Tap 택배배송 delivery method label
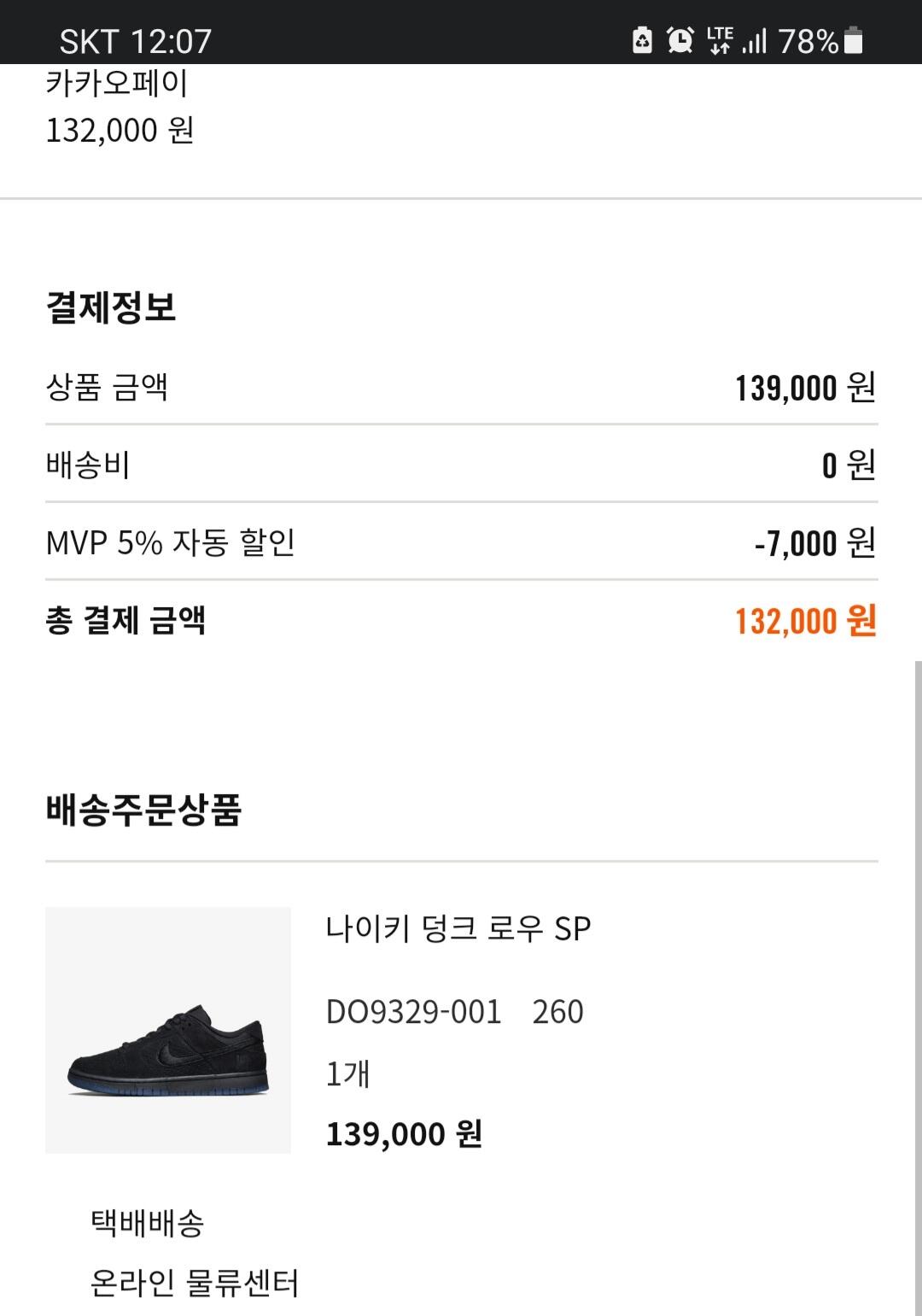922x1316 pixels. pyautogui.click(x=148, y=1223)
